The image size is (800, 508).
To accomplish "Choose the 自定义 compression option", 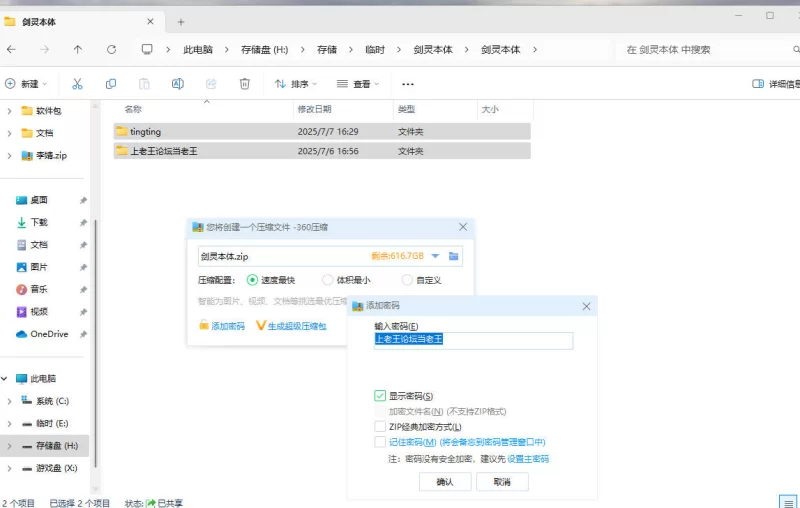I will click(x=407, y=280).
